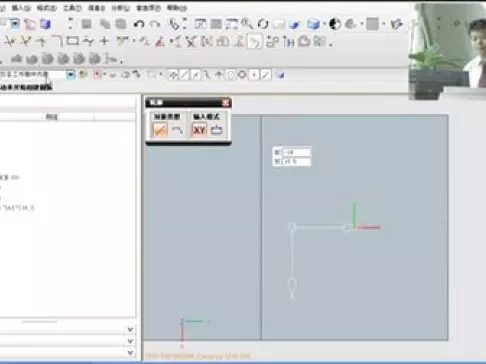Screen dimensions: 486x364
Task: Select the Rectangle sketch tool
Action: (73, 41)
